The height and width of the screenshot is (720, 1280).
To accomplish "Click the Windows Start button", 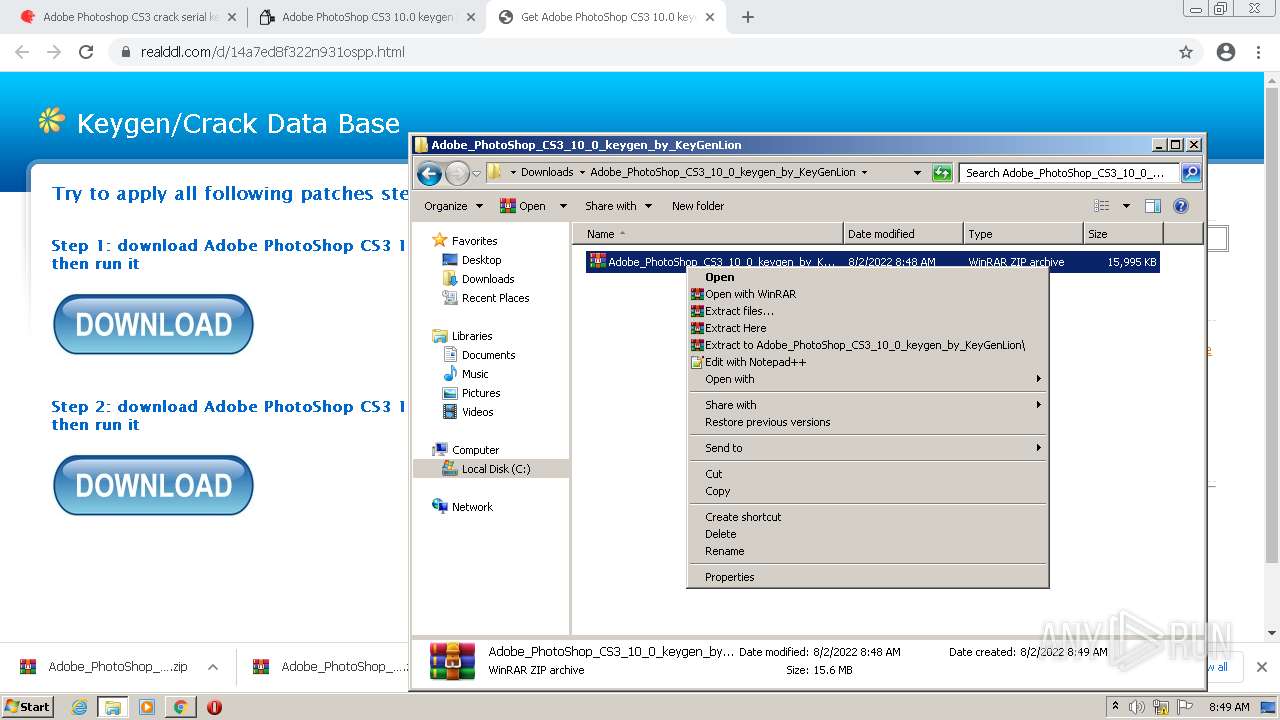I will tap(27, 707).
